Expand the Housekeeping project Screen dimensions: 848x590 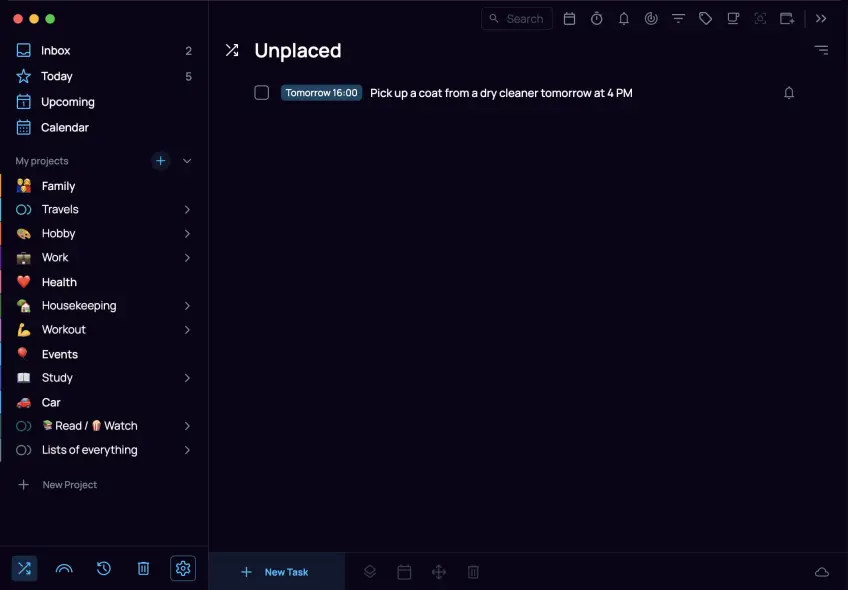coord(187,306)
